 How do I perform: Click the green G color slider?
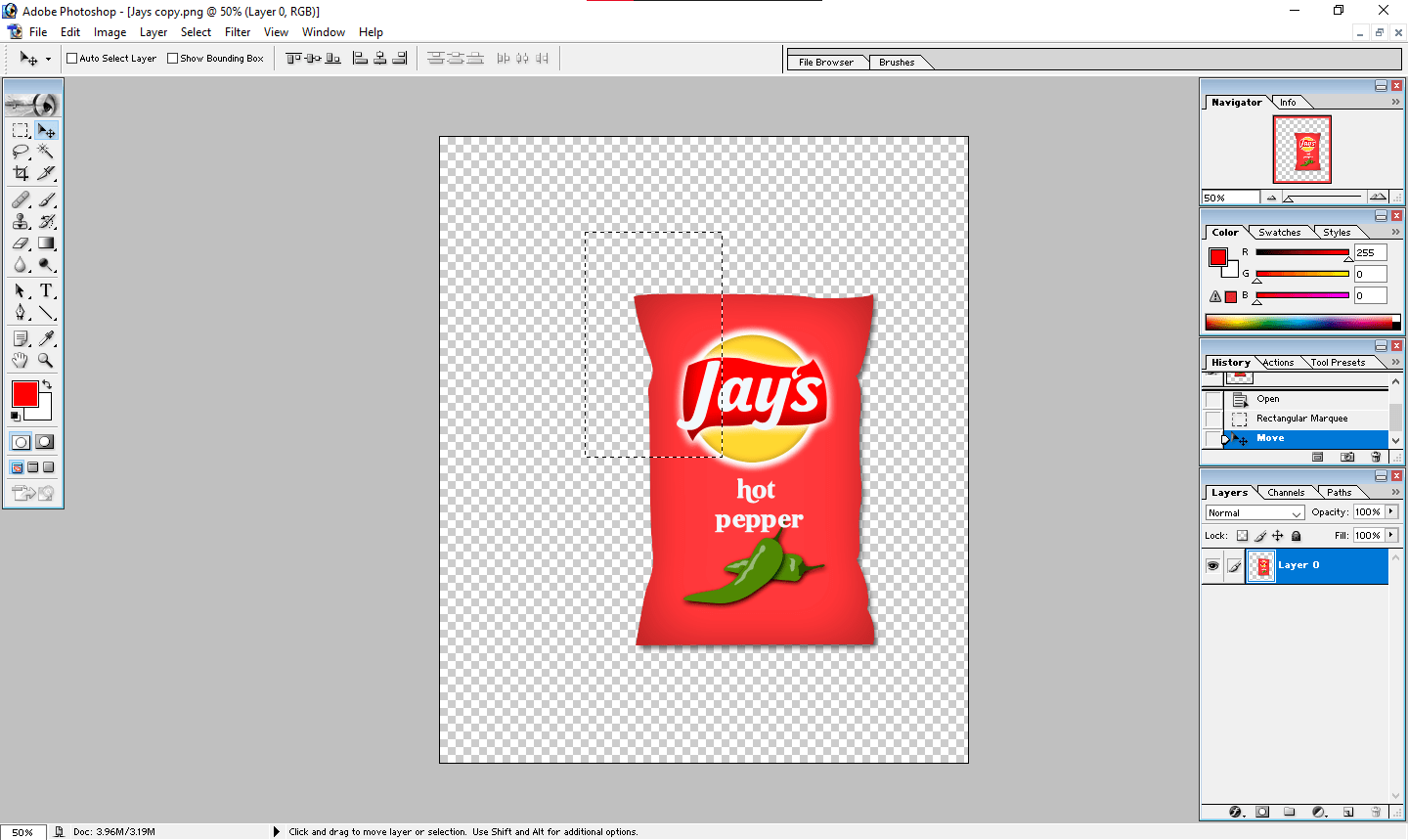[x=1302, y=274]
